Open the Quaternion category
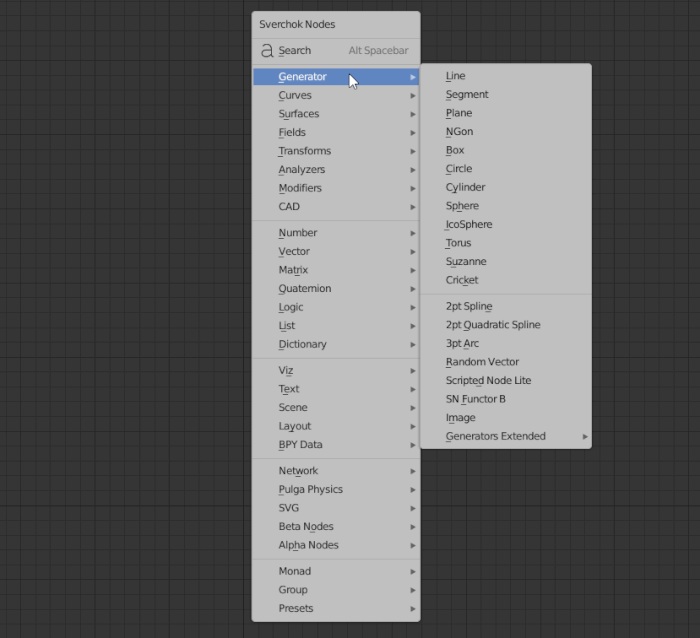This screenshot has width=700, height=638. [336, 288]
